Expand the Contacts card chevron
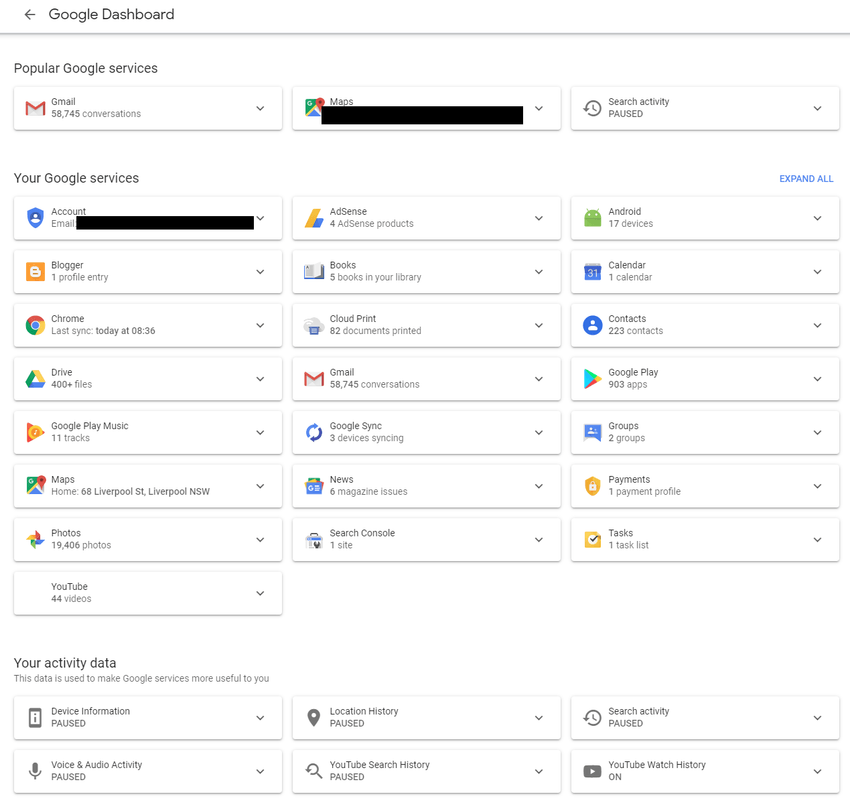Viewport: 850px width, 802px height. click(x=817, y=325)
